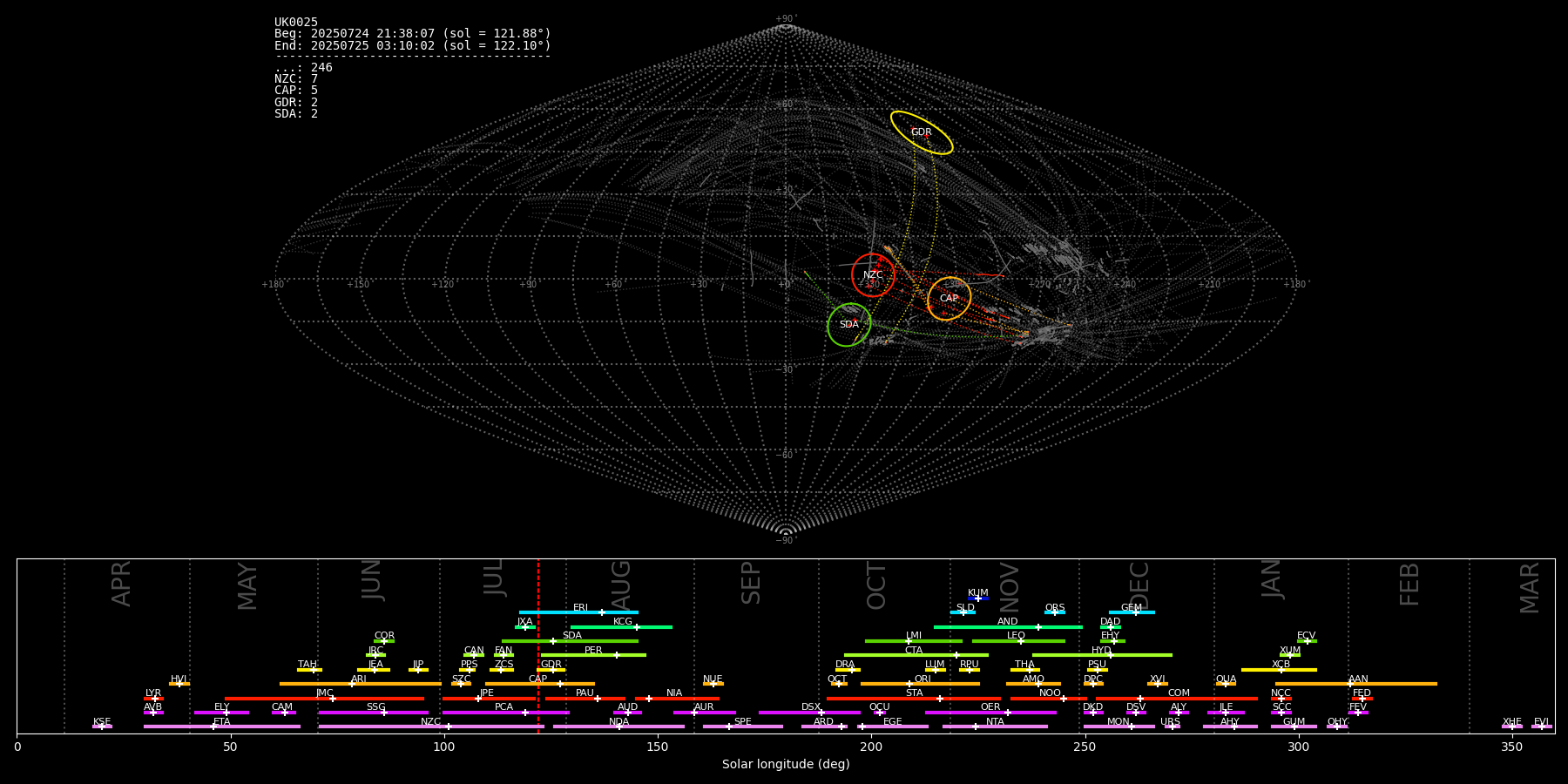Viewport: 1568px width, 784px height.
Task: Click the LYR shower label in timeline
Action: coord(153,693)
